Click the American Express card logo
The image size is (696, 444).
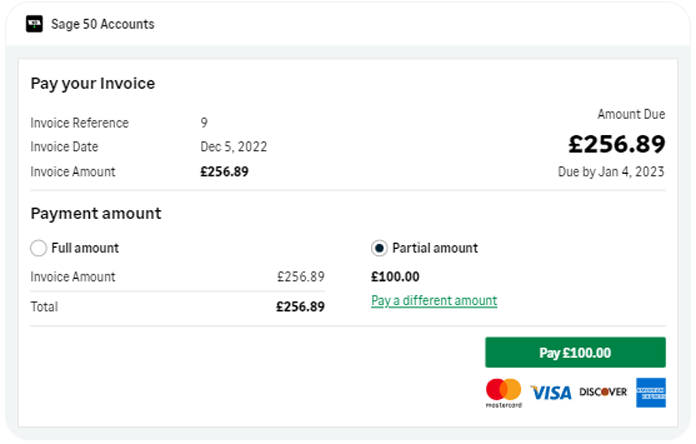651,392
